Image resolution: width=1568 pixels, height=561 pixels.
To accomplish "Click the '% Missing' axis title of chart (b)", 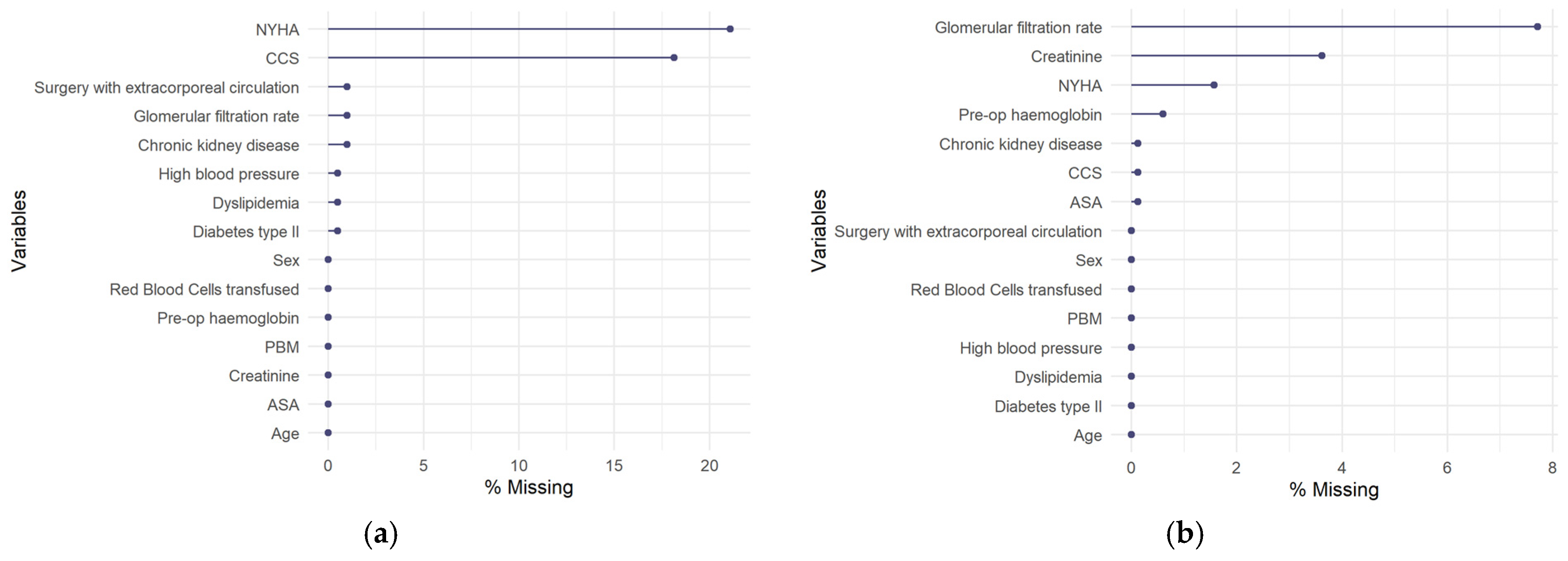I will pyautogui.click(x=1334, y=490).
